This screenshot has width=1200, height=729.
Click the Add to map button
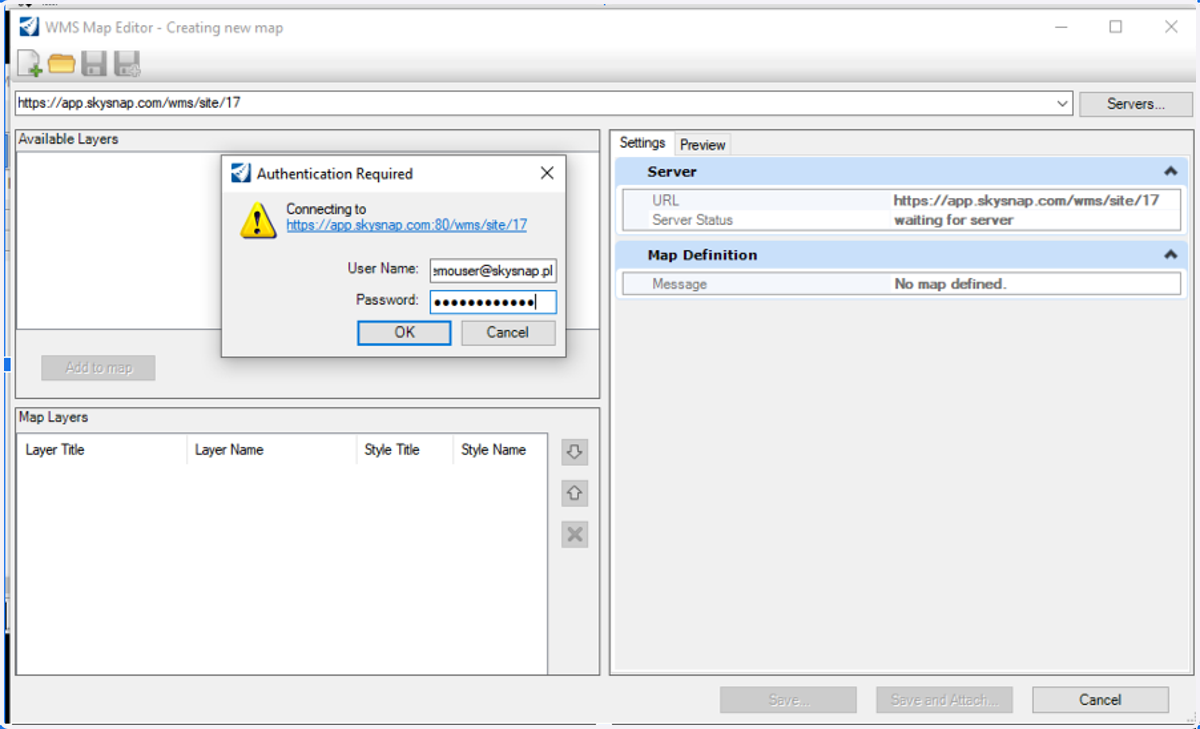click(98, 367)
